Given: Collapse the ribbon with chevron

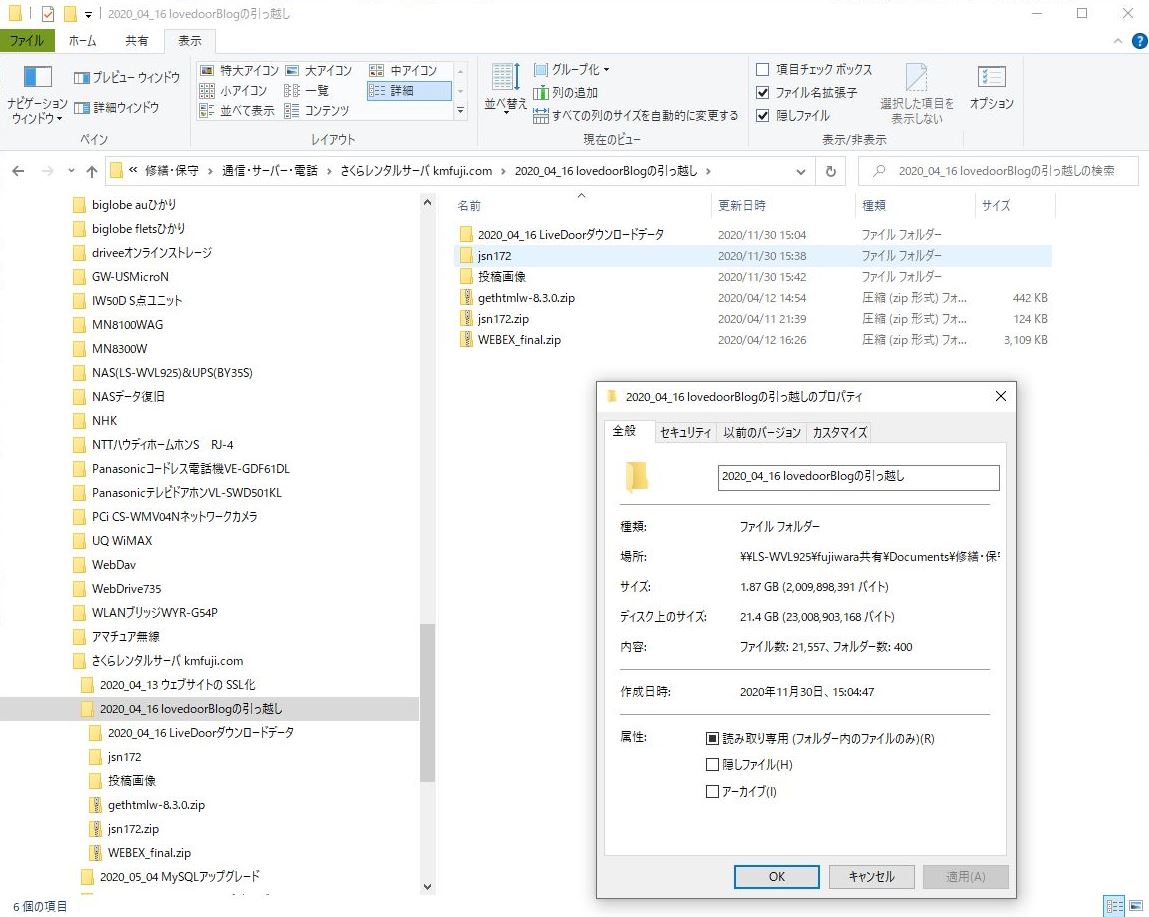Looking at the screenshot, I should point(1117,41).
